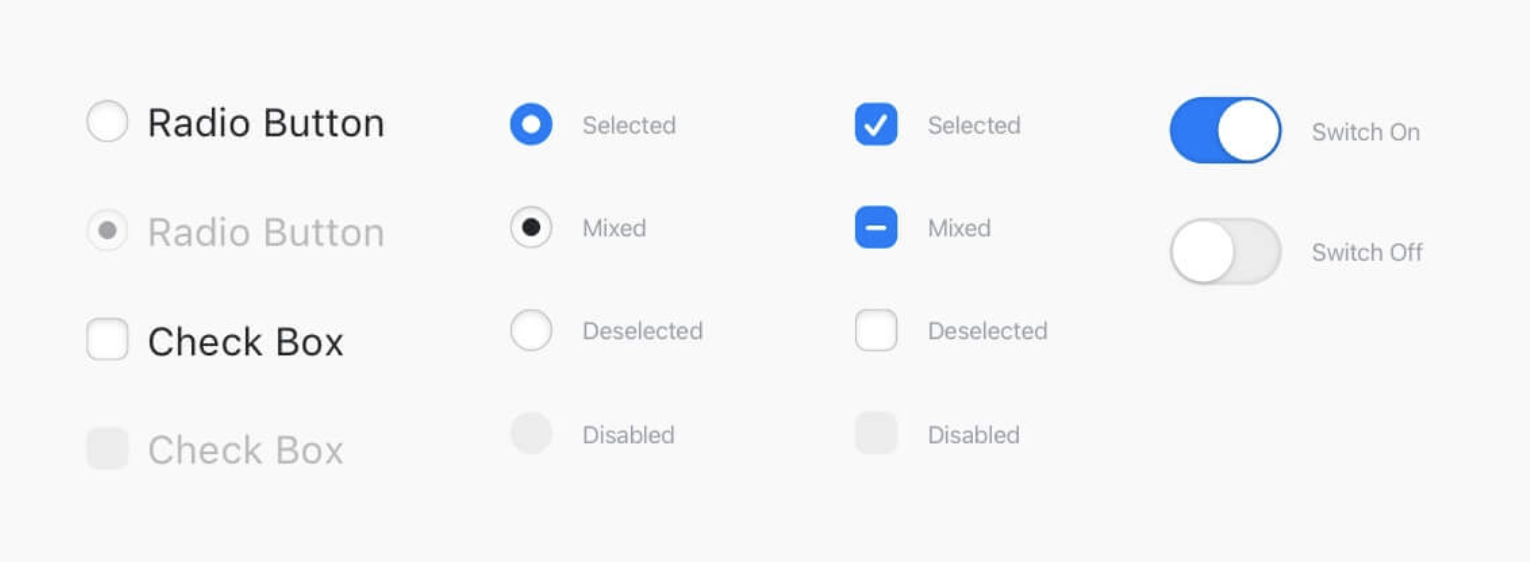The width and height of the screenshot is (1530, 562).
Task: Click the Disabled grey checkbox
Action: 876,434
